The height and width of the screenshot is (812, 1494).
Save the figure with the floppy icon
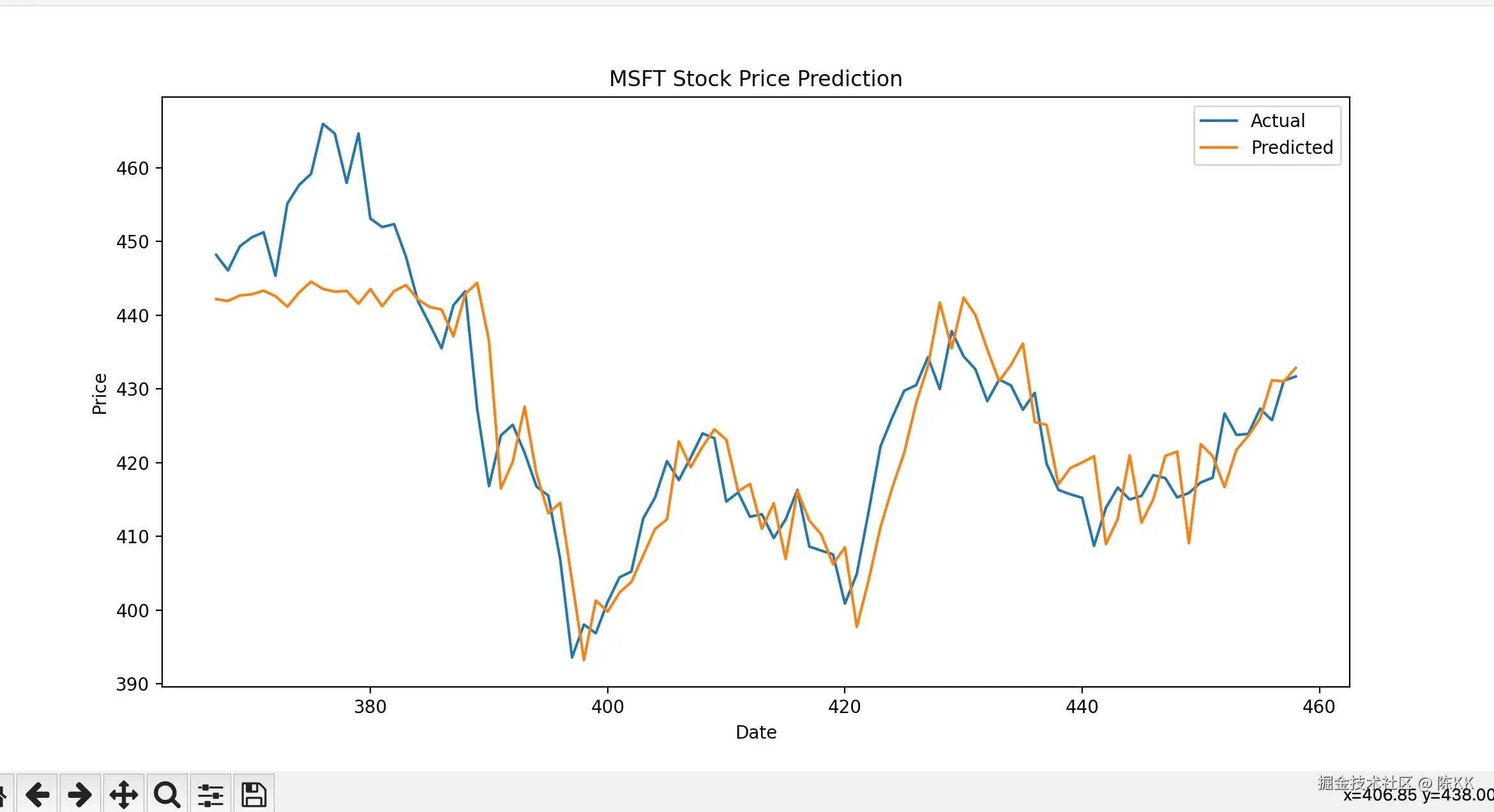pyautogui.click(x=253, y=795)
